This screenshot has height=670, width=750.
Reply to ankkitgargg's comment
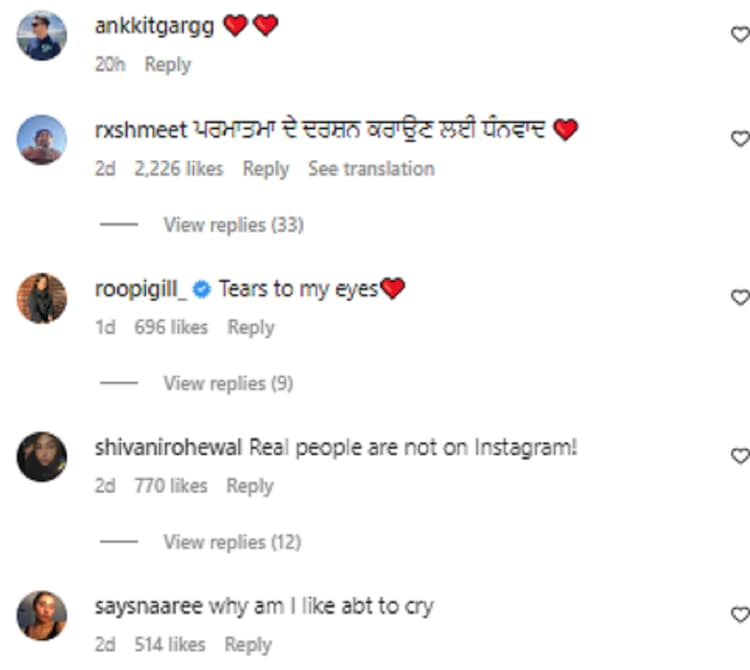[x=167, y=64]
